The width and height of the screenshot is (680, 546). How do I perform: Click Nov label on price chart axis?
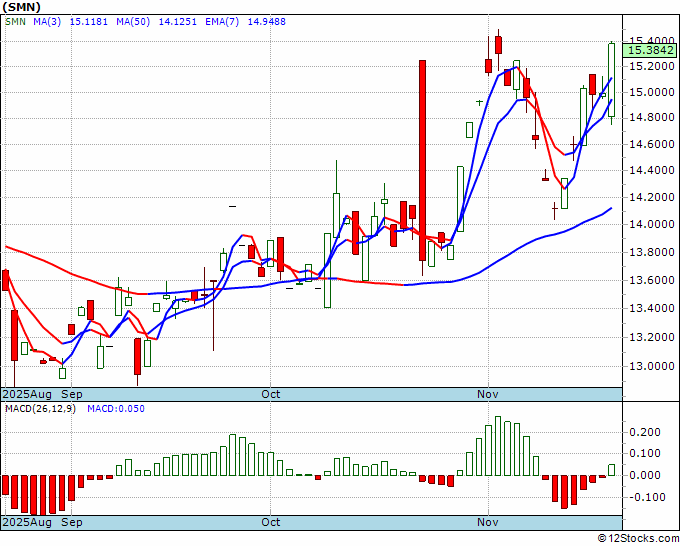pos(487,394)
